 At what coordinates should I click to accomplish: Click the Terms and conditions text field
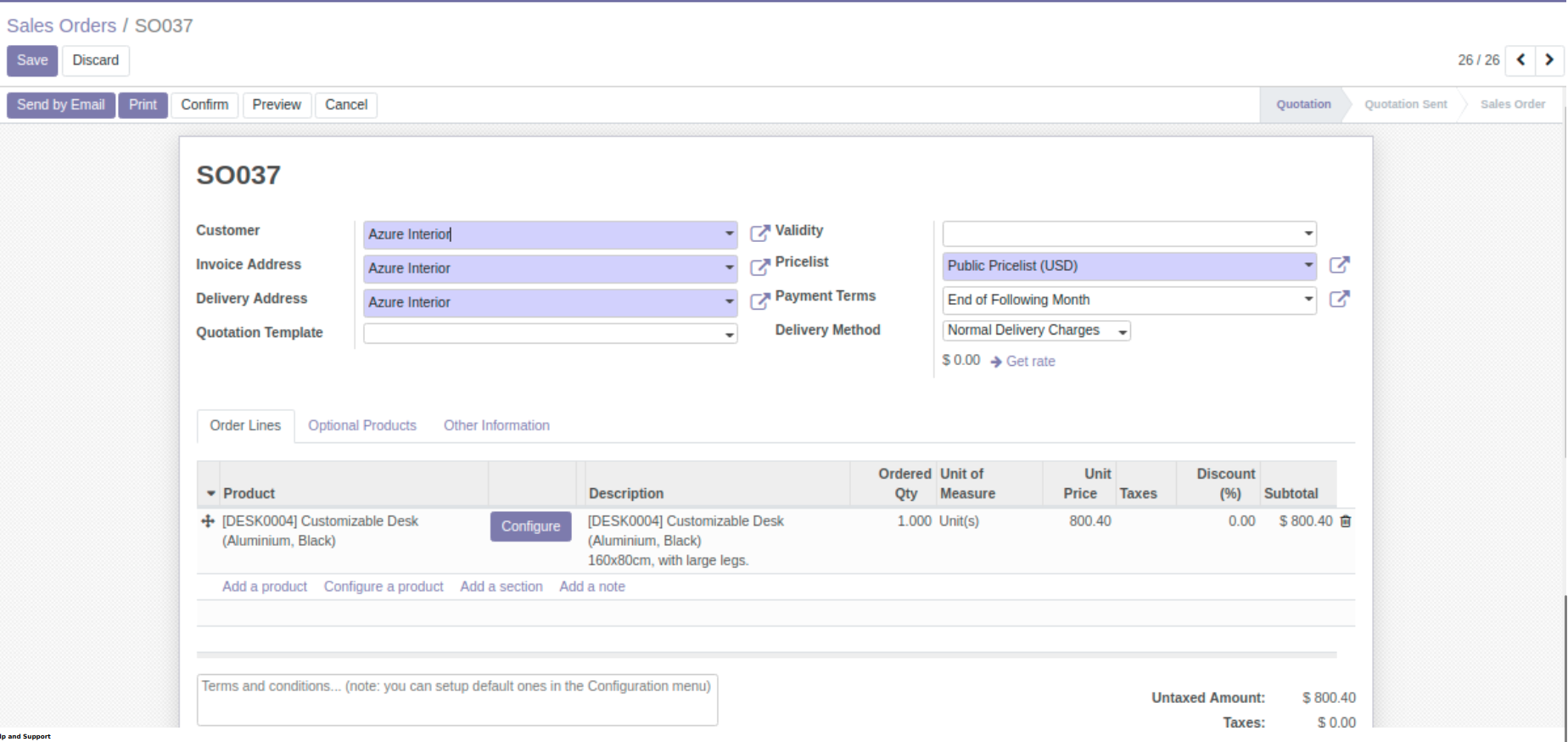(x=456, y=700)
